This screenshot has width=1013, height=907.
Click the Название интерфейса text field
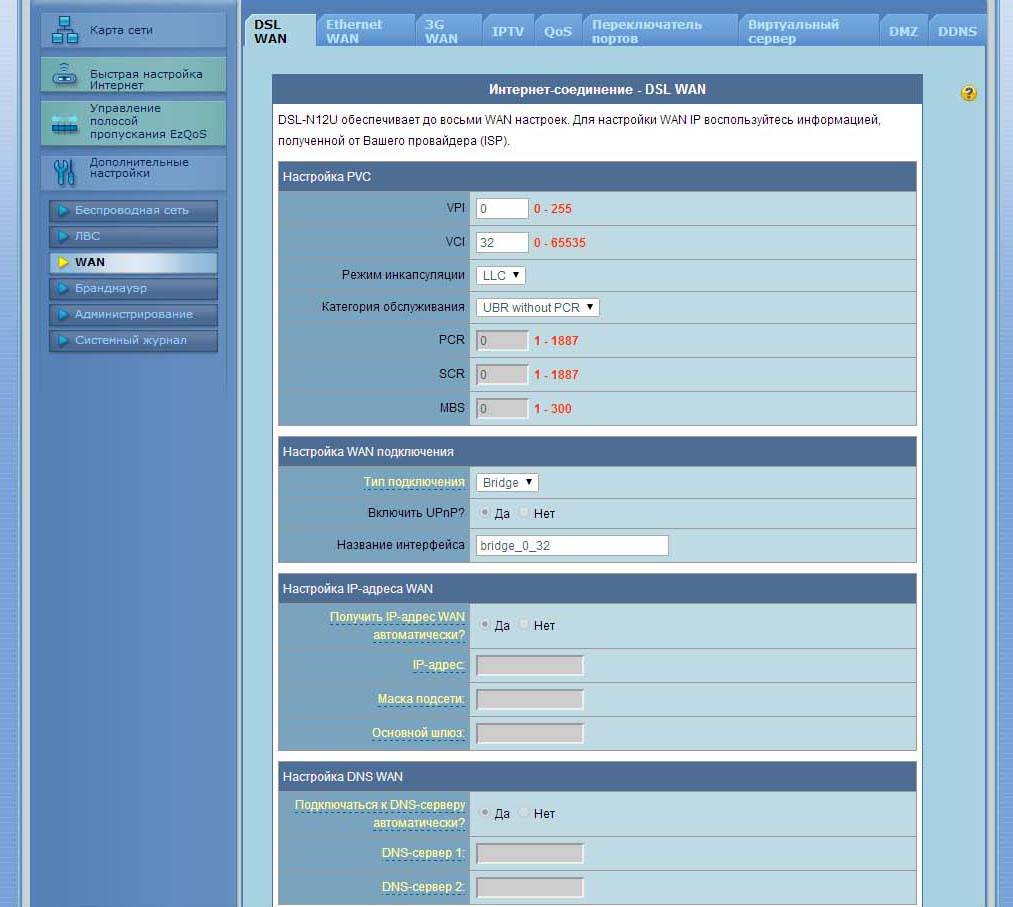(572, 546)
